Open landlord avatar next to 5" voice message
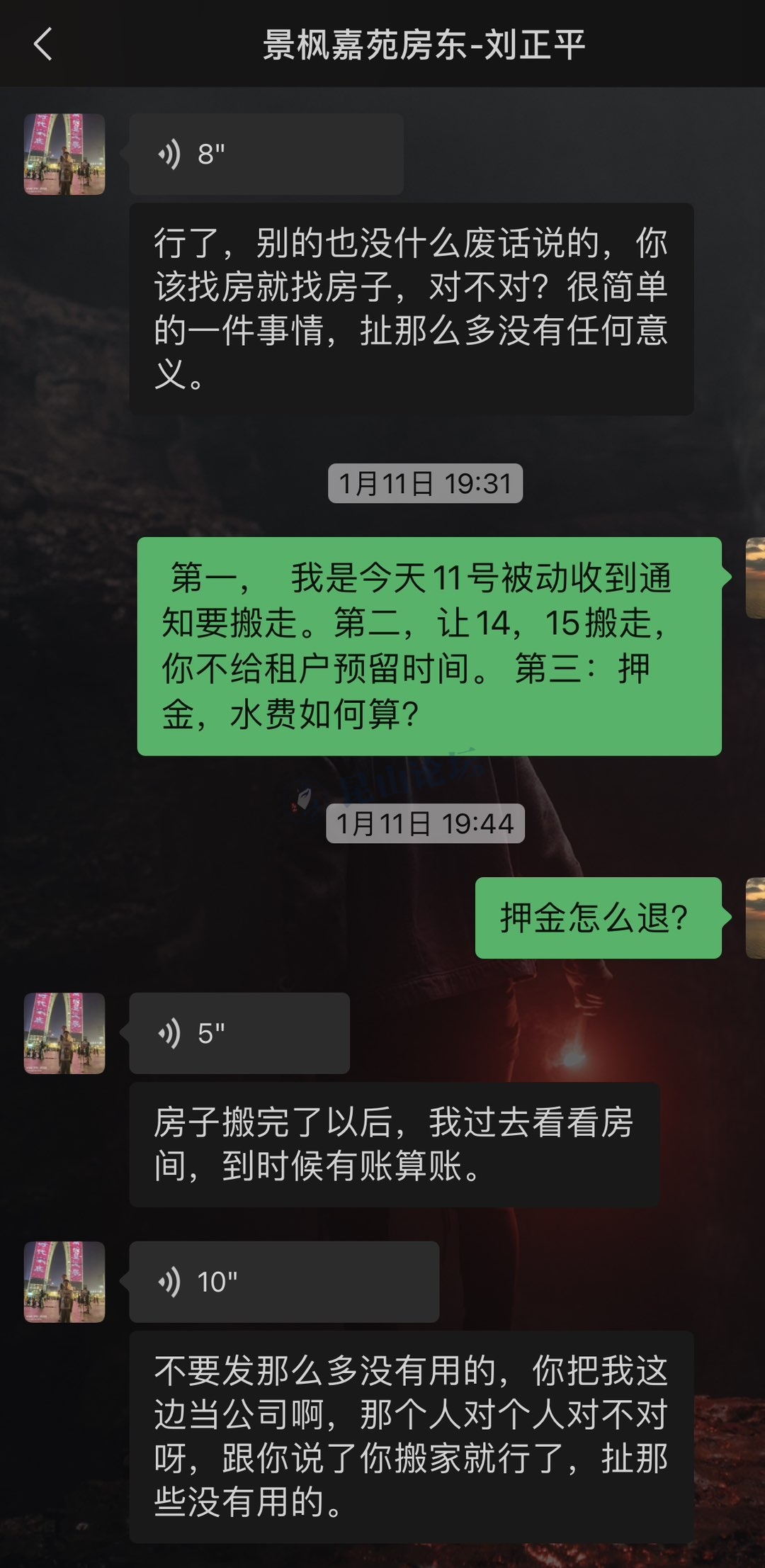This screenshot has height=1568, width=765. tap(64, 1033)
